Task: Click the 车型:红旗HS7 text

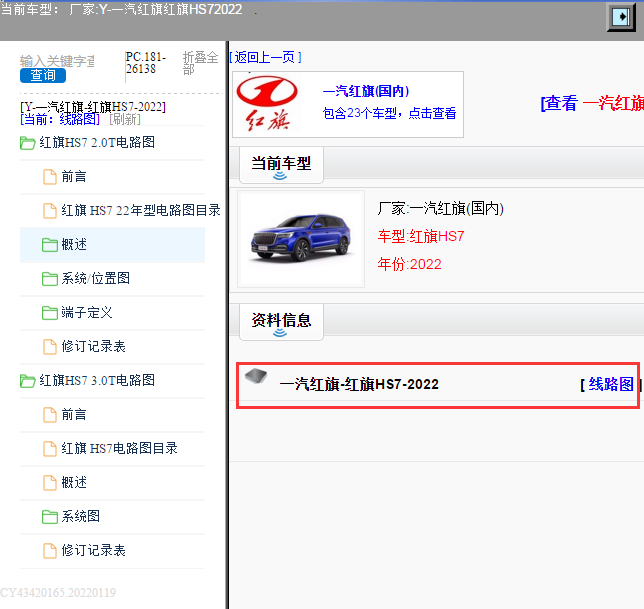Action: (421, 237)
